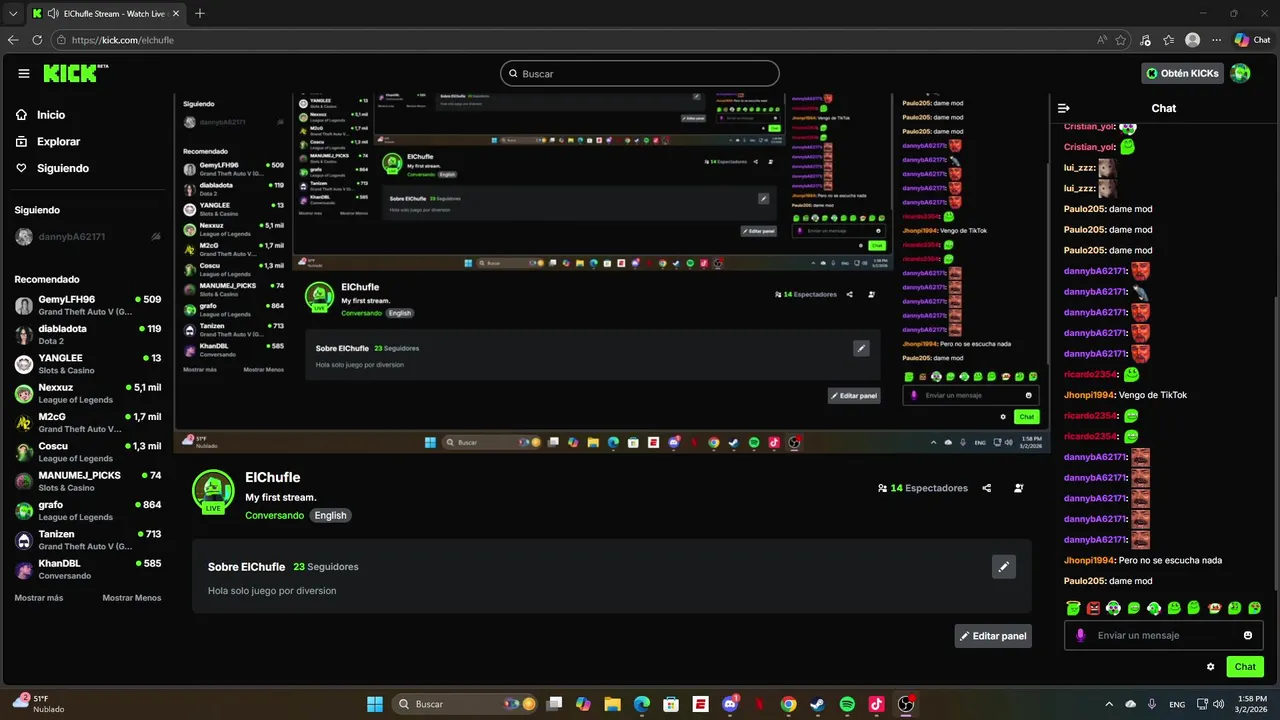This screenshot has height=720, width=1280.
Task: Refresh the browser page
Action: (x=37, y=40)
